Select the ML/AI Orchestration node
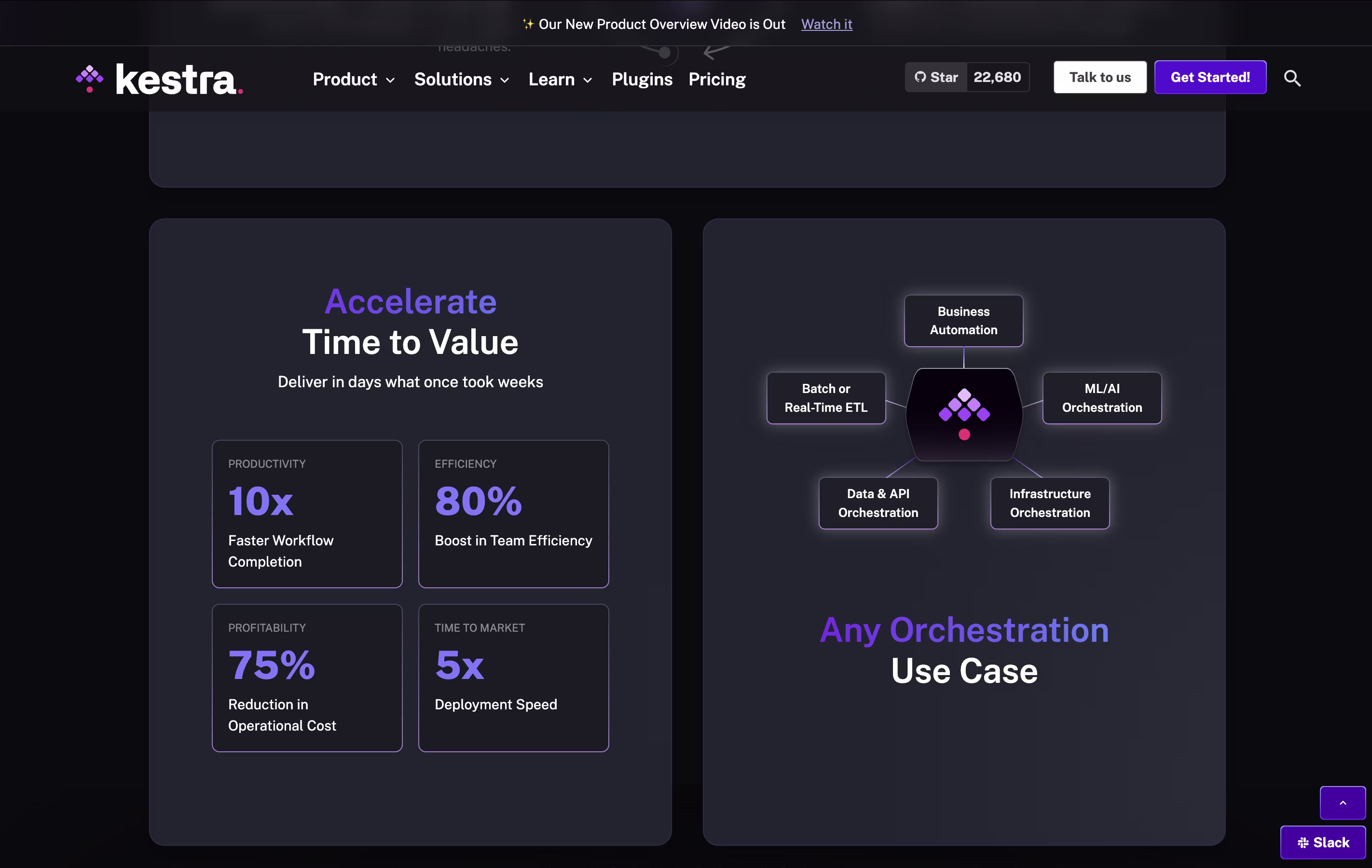Image resolution: width=1372 pixels, height=868 pixels. pos(1101,397)
